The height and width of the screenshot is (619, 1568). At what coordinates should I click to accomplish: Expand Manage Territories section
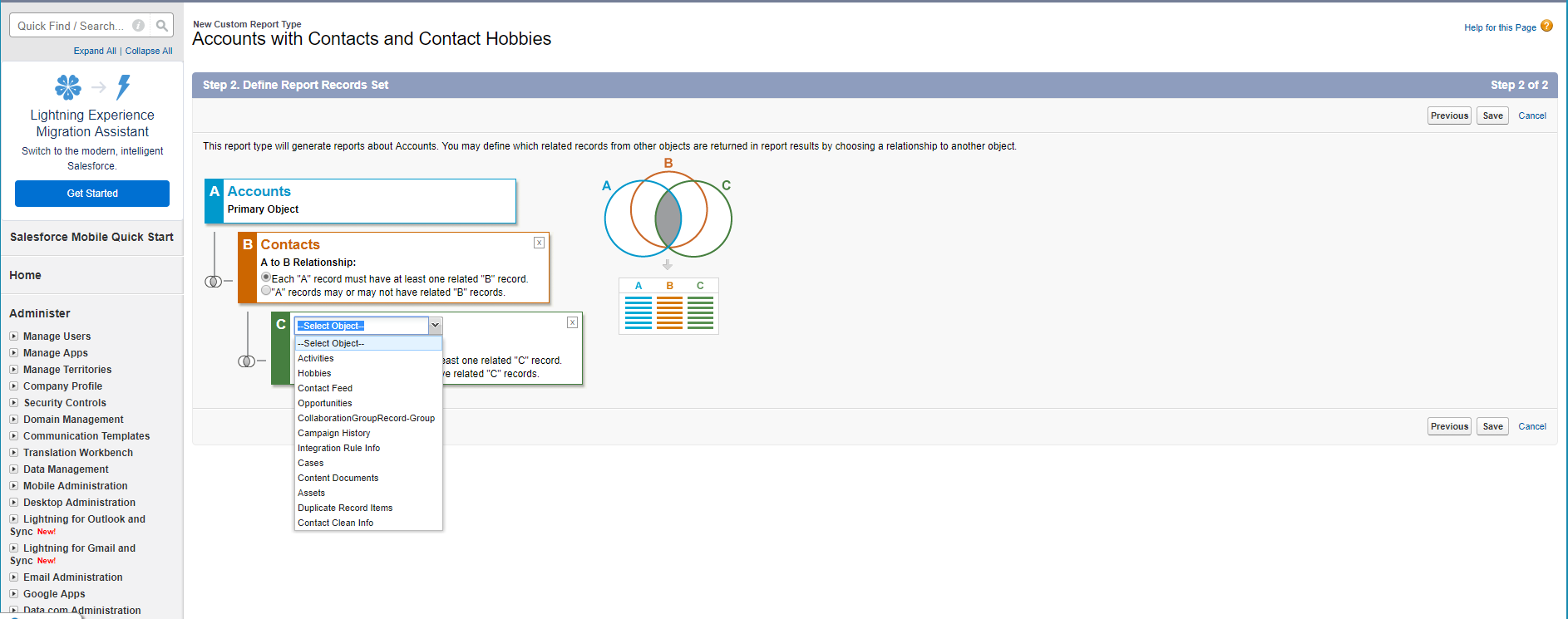pyautogui.click(x=13, y=370)
